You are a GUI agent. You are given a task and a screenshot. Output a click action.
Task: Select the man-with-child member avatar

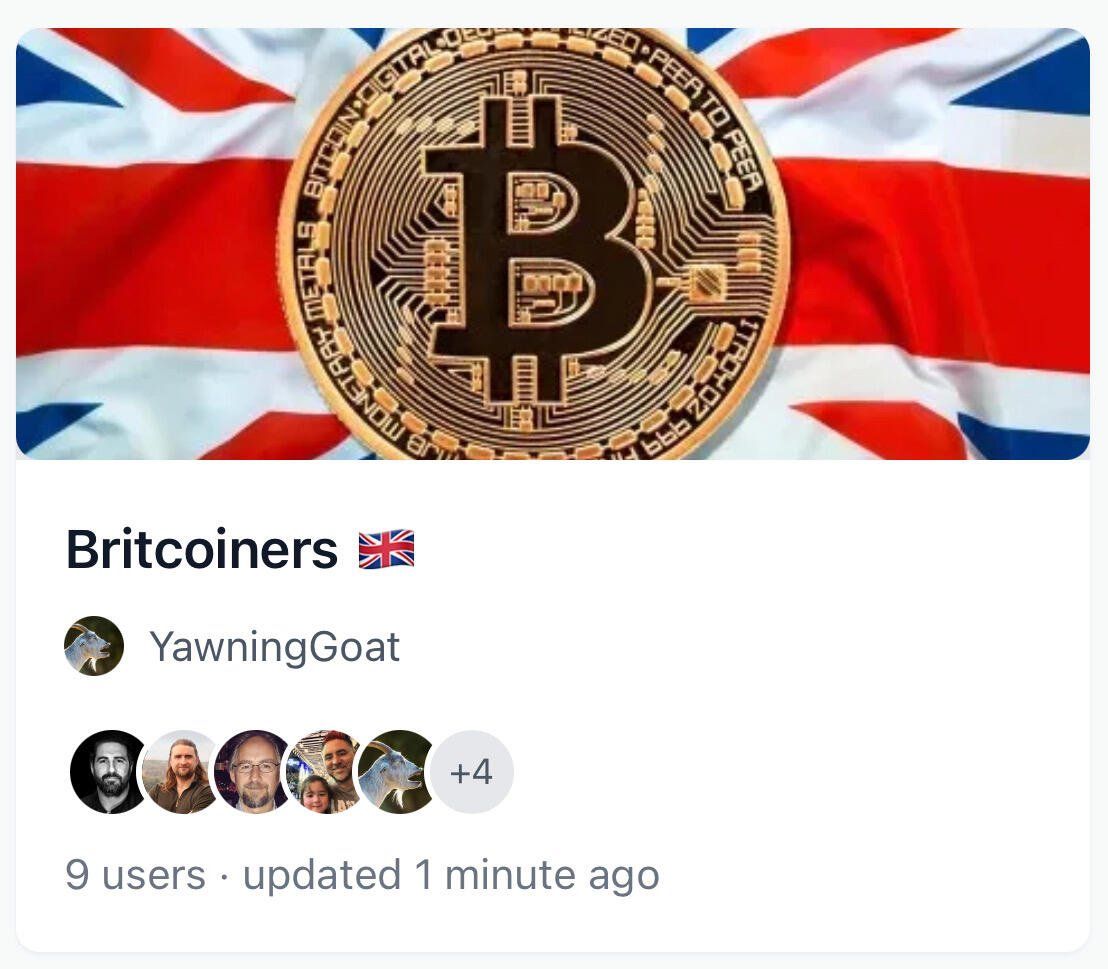click(x=326, y=772)
